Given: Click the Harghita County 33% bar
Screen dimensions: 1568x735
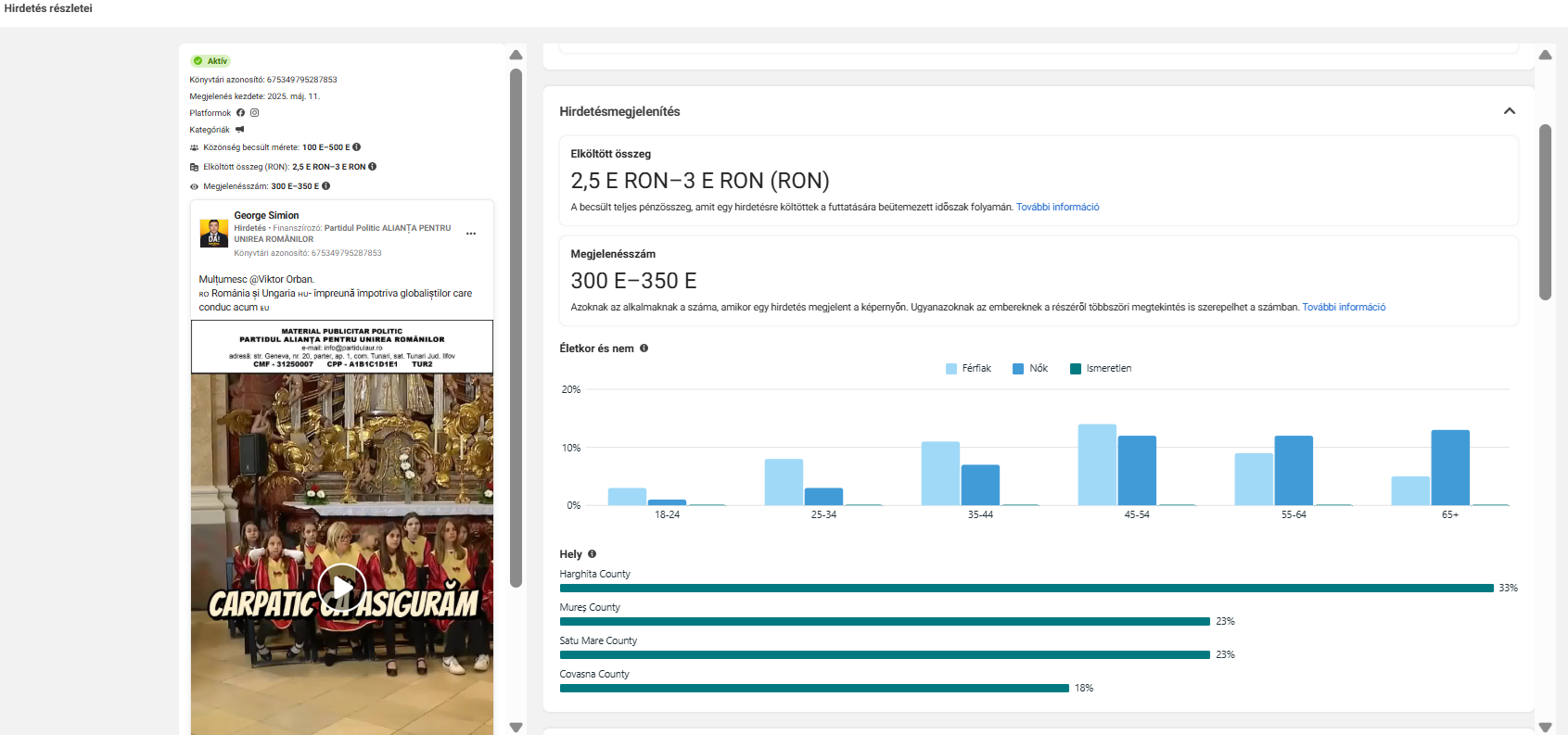Looking at the screenshot, I should pos(1026,589).
